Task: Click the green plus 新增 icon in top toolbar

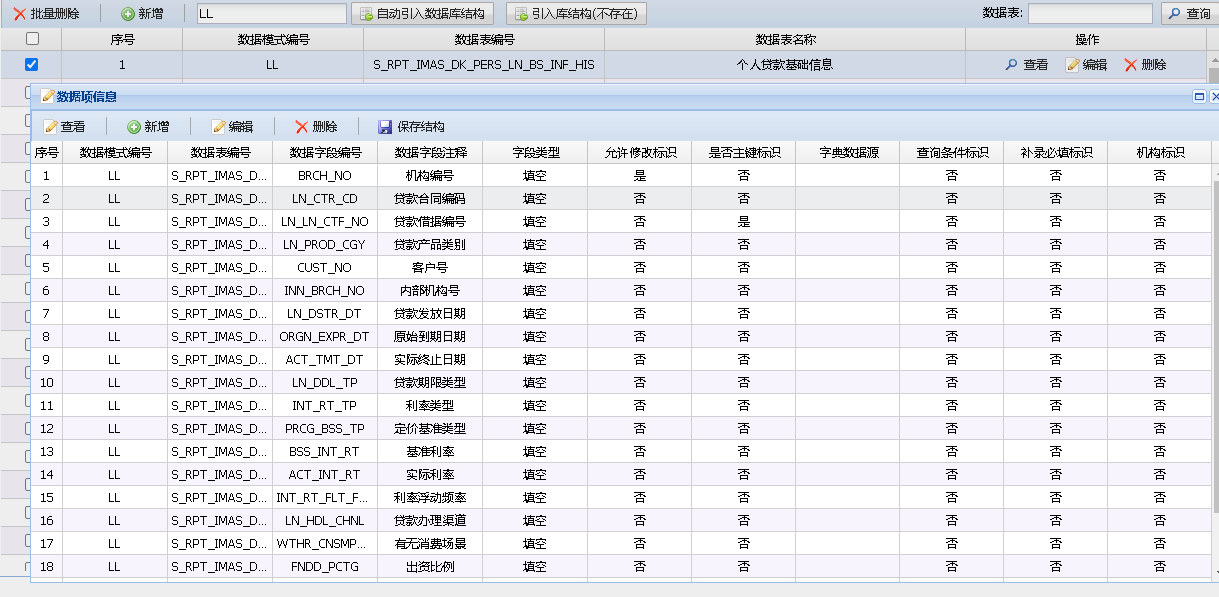Action: pyautogui.click(x=128, y=14)
